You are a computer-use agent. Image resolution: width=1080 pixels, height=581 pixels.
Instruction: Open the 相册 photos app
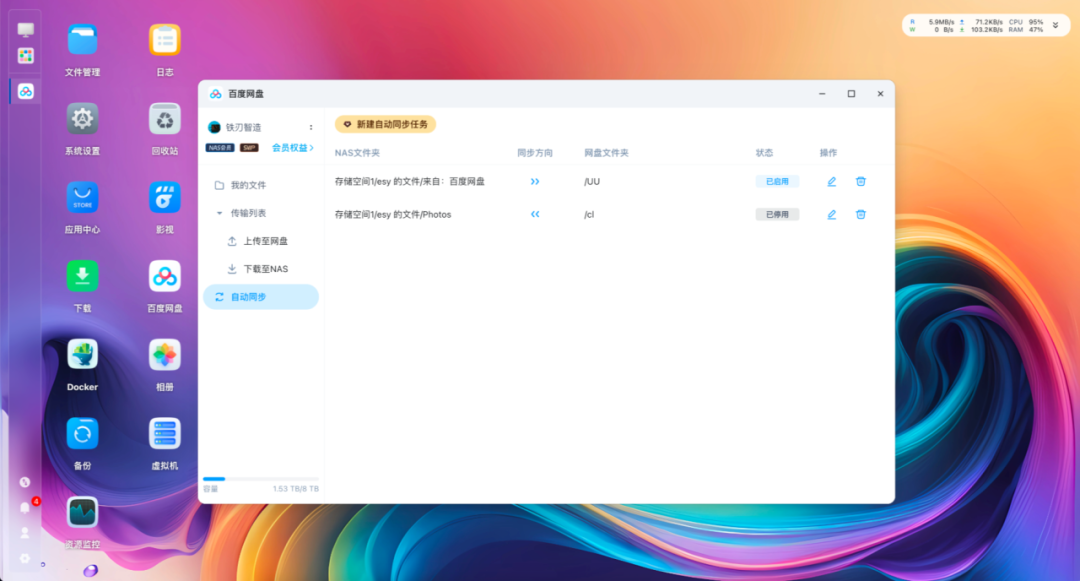click(x=165, y=355)
